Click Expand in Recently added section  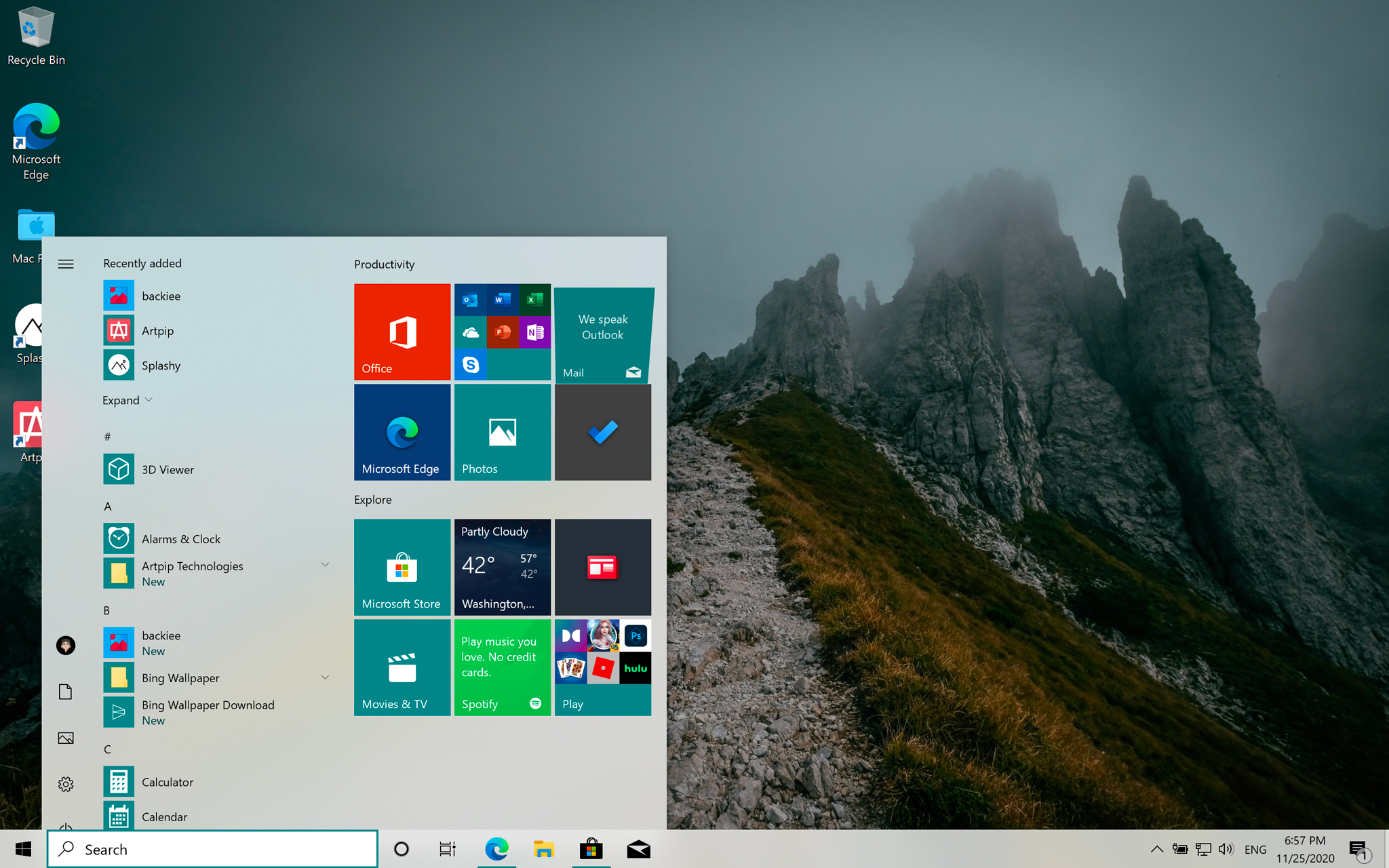[x=126, y=400]
